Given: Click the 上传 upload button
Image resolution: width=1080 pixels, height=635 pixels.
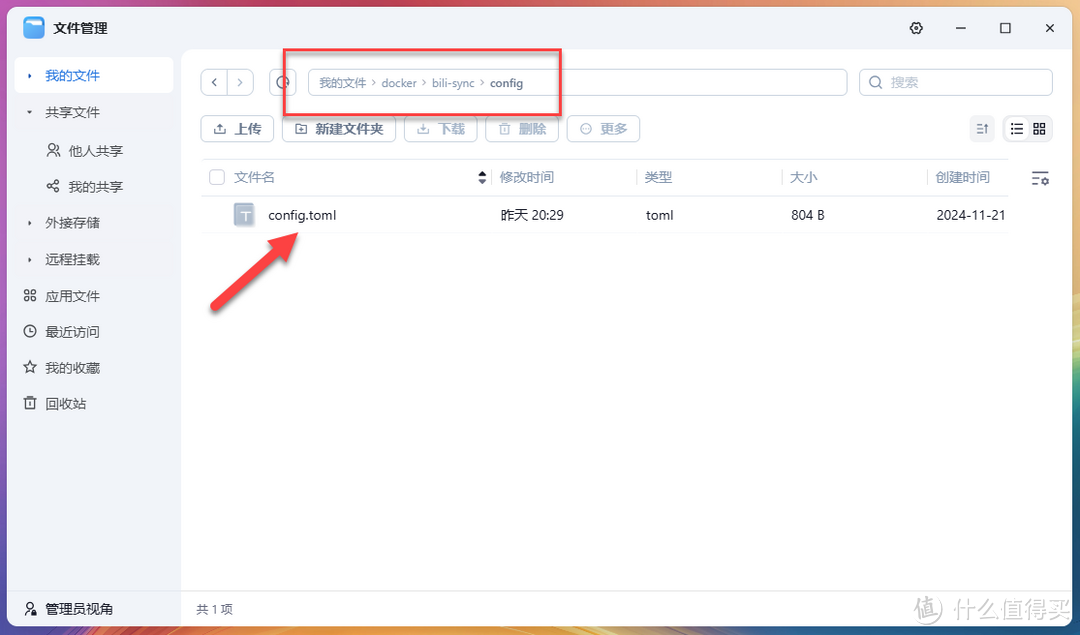Looking at the screenshot, I should [x=237, y=128].
